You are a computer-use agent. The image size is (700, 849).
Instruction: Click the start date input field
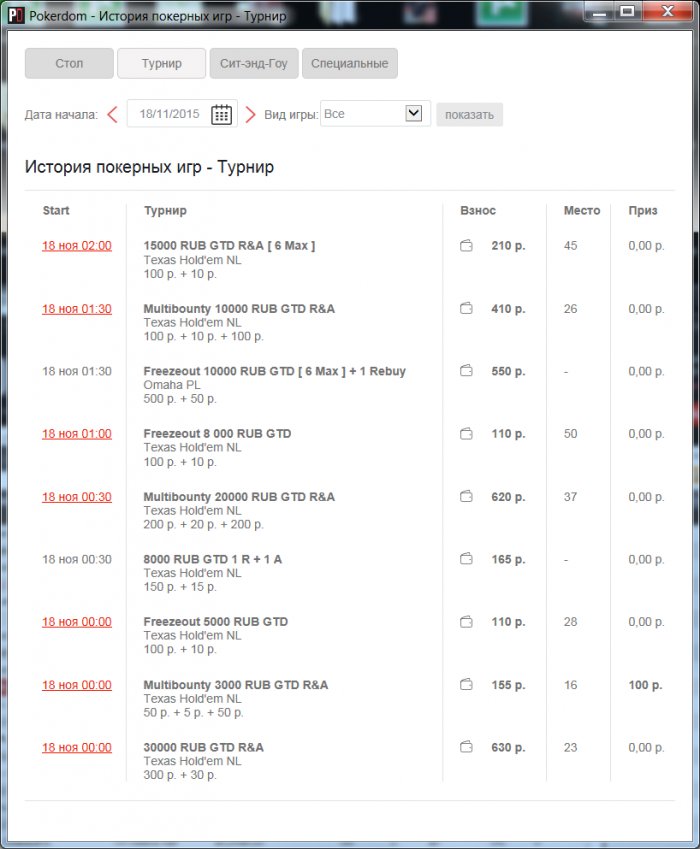click(170, 114)
